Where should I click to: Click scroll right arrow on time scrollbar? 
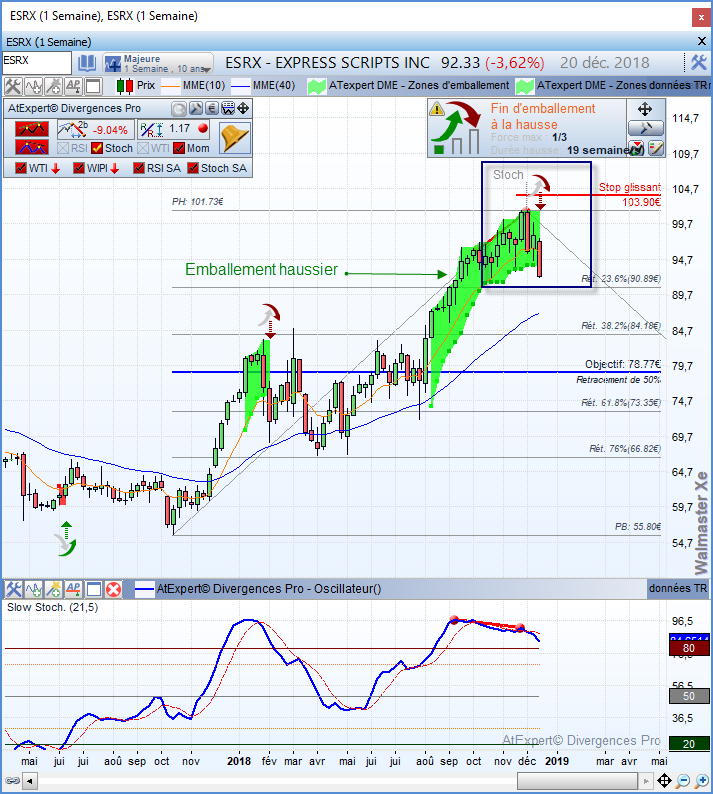[646, 781]
